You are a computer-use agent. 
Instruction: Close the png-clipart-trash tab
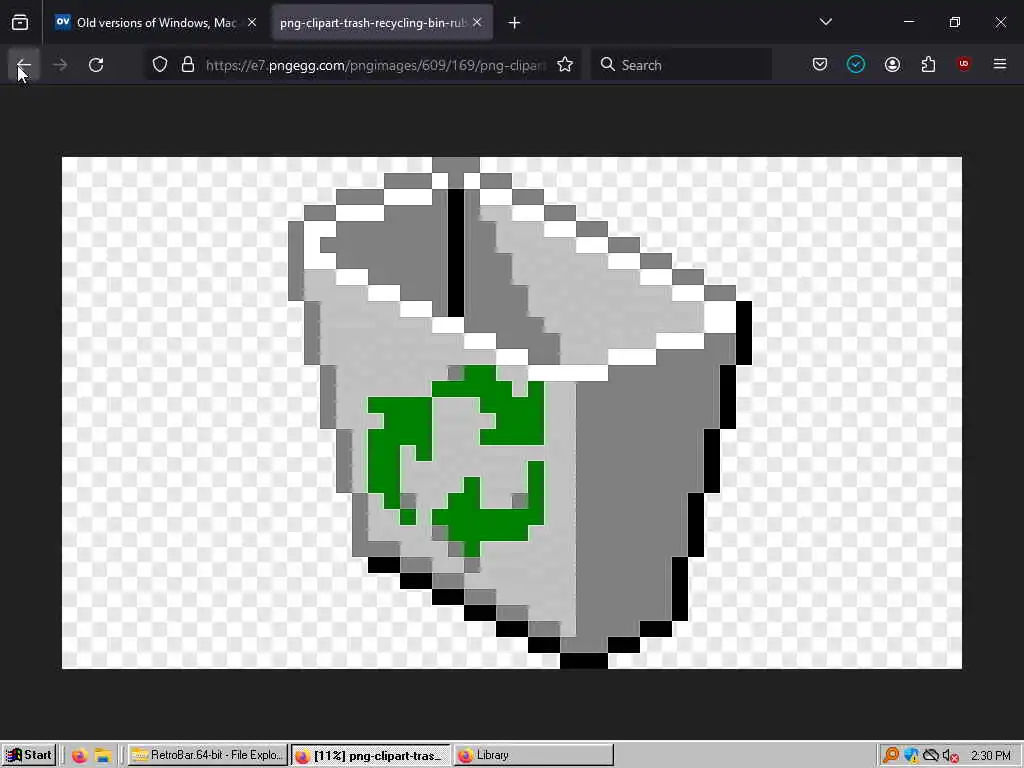click(x=477, y=23)
